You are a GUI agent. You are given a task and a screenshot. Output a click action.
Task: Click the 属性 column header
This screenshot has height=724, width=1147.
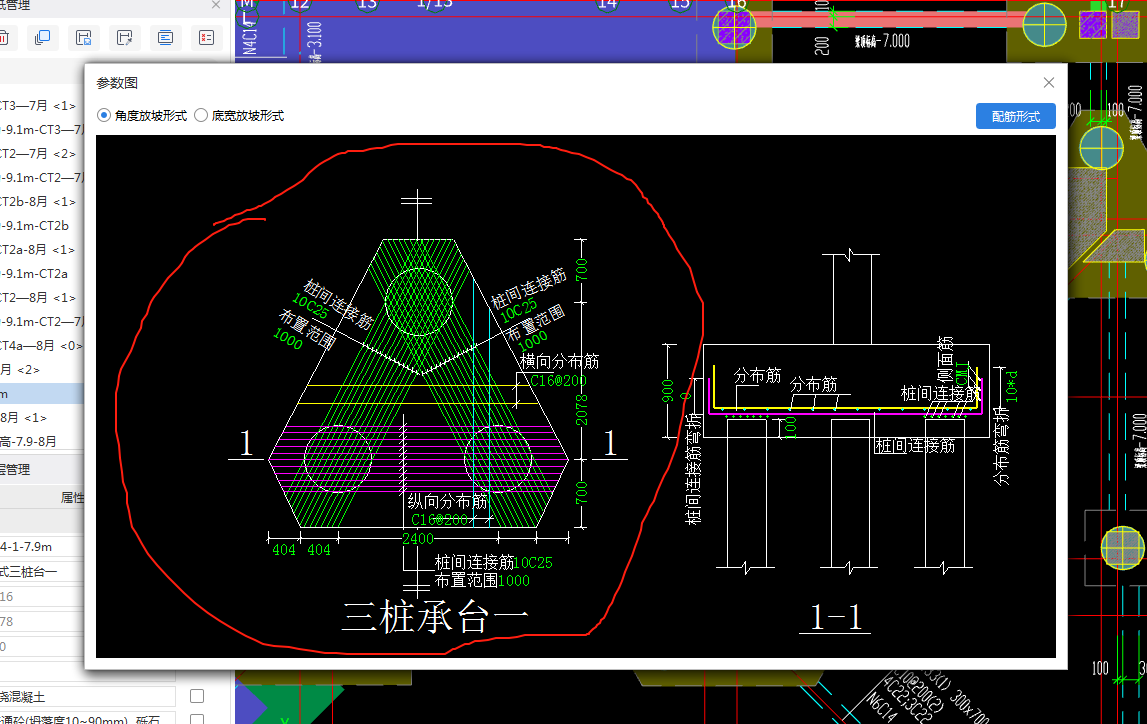pyautogui.click(x=72, y=498)
